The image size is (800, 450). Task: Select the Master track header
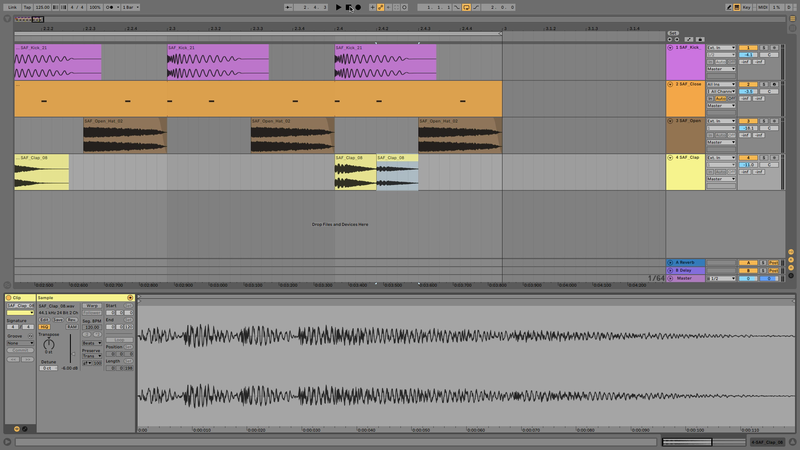(685, 279)
